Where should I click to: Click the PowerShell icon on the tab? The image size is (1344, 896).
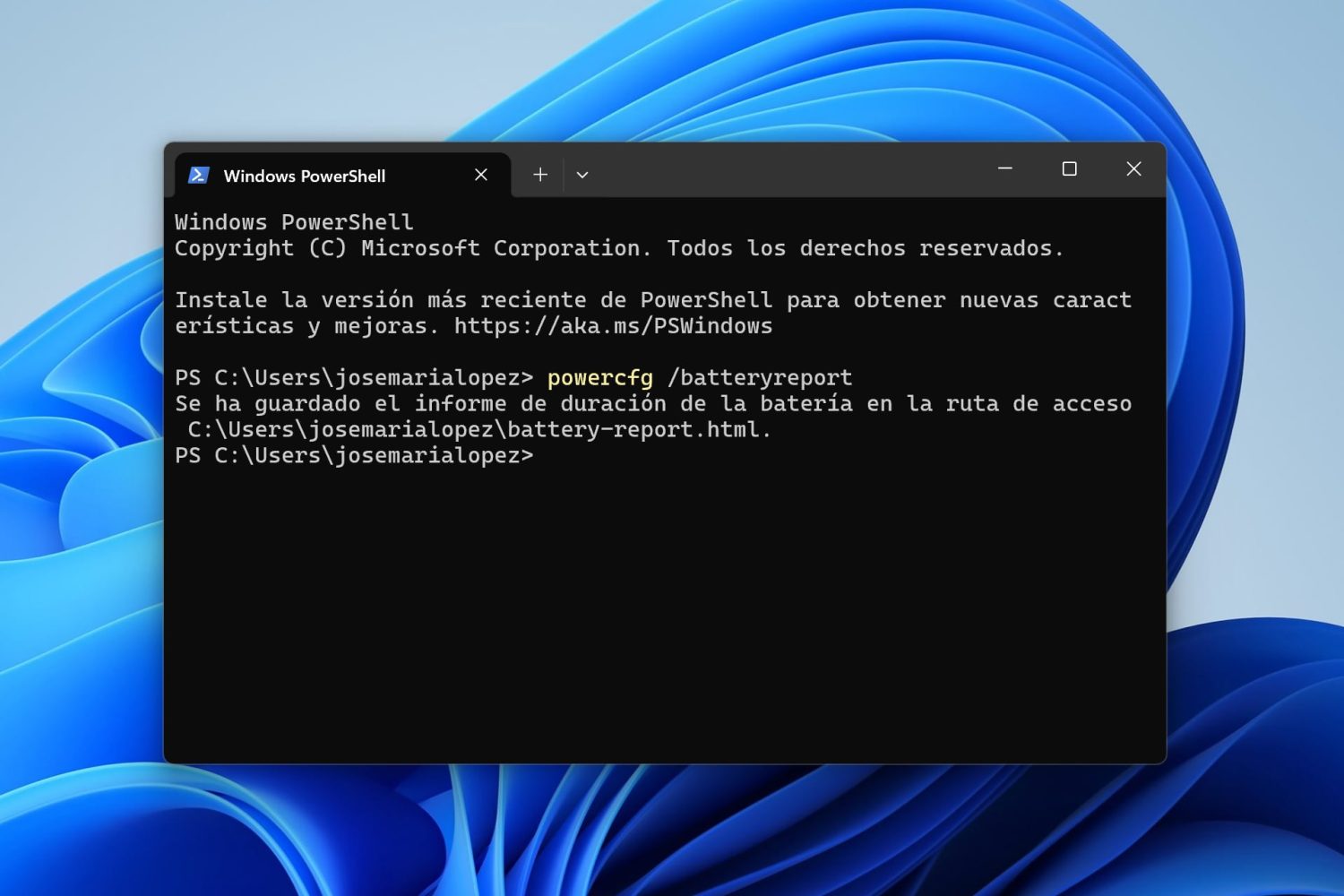pyautogui.click(x=199, y=175)
